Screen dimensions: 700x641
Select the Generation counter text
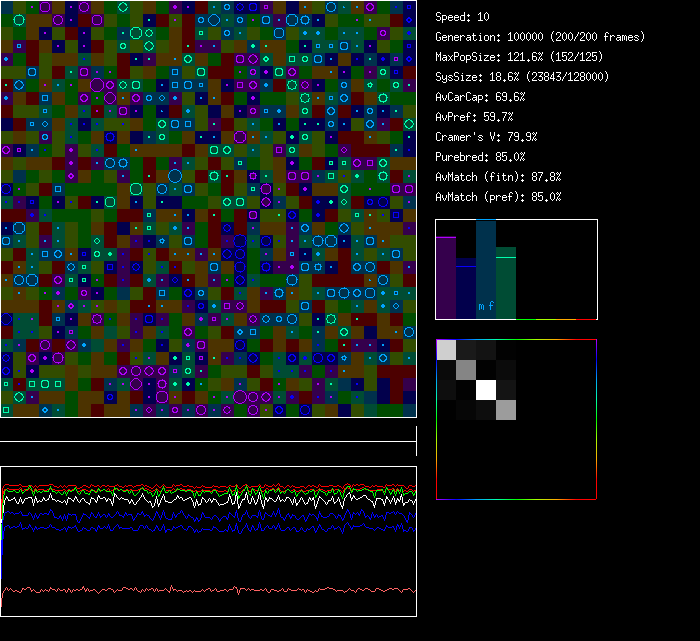540,37
